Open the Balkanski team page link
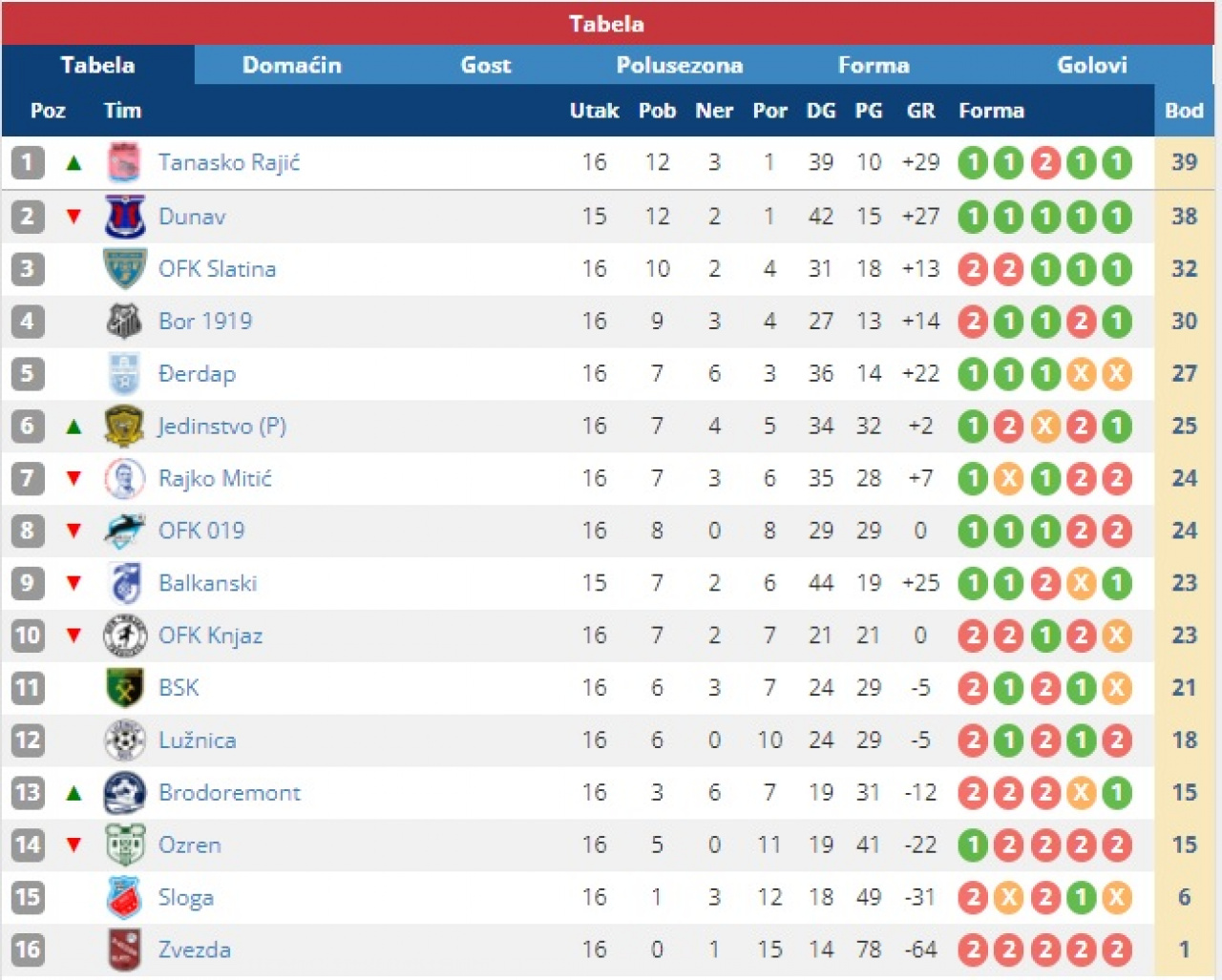 (x=207, y=583)
